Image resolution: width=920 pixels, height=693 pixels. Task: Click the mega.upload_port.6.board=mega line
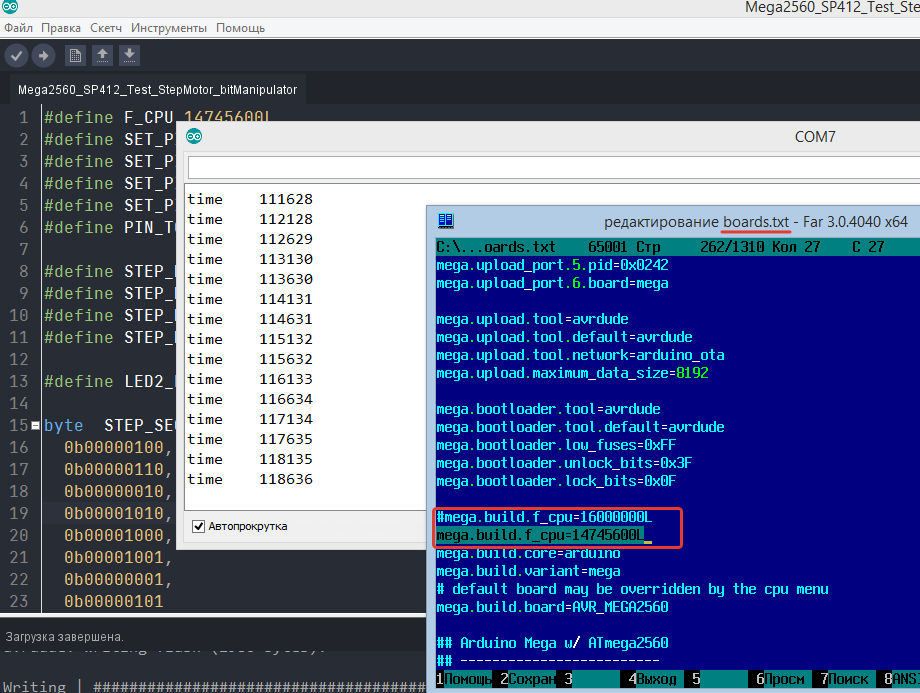pos(552,283)
